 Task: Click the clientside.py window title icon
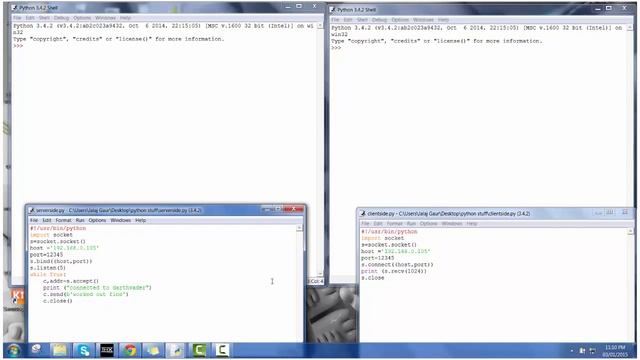tap(363, 213)
